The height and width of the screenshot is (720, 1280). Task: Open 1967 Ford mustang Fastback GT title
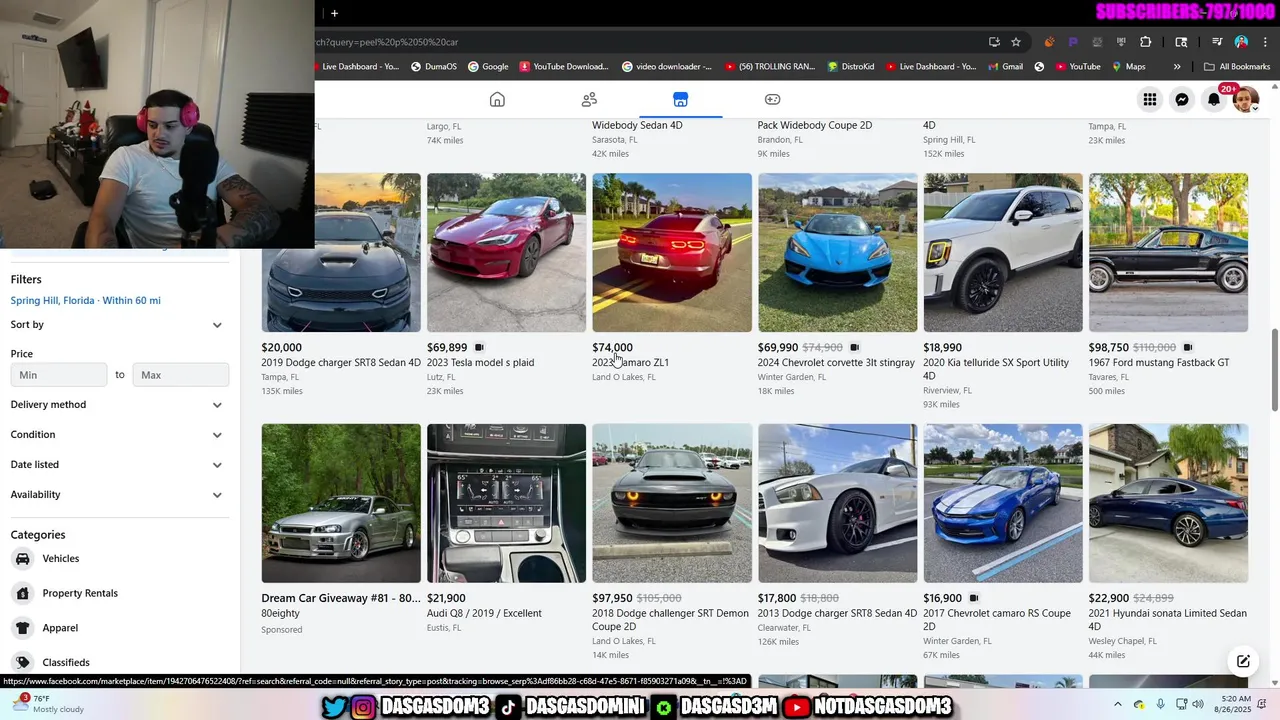[1159, 363]
